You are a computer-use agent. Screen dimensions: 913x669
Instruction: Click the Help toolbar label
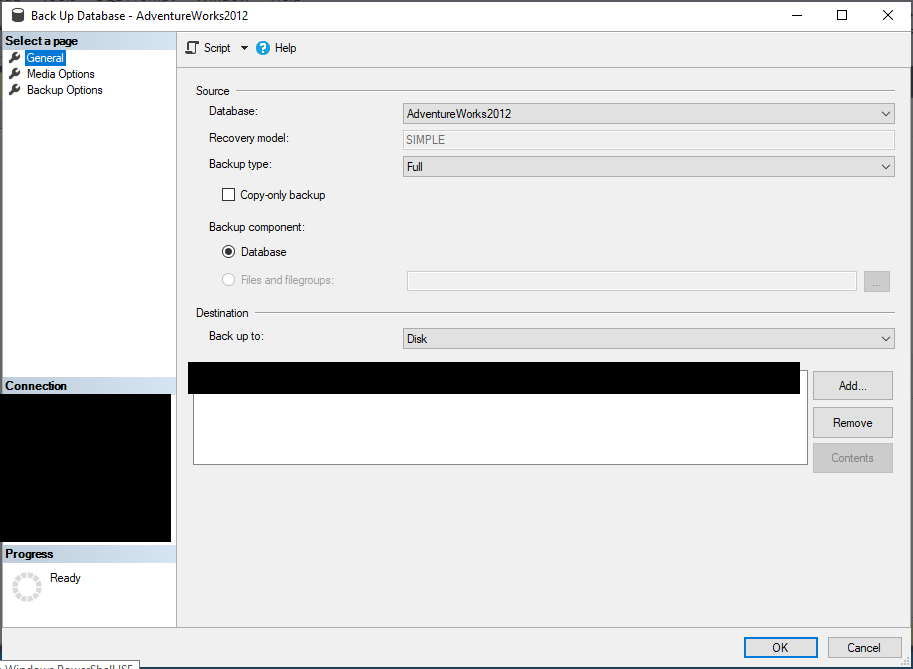click(285, 48)
